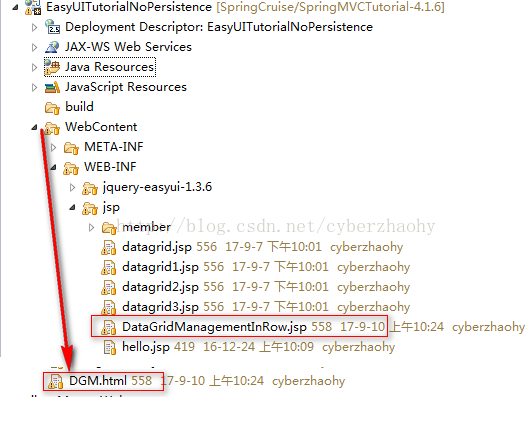
Task: Collapse the EasyUITutorialNoPersistence project node
Action: click(15, 7)
